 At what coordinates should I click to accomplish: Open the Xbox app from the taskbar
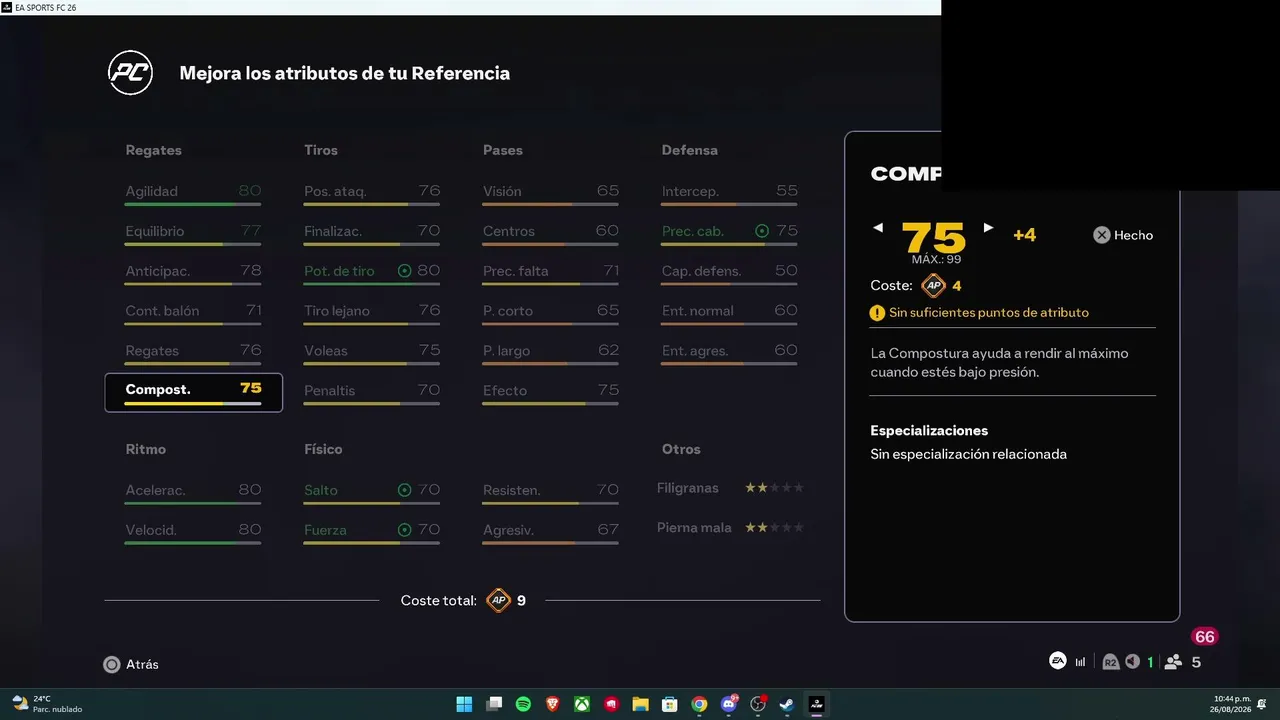click(582, 704)
